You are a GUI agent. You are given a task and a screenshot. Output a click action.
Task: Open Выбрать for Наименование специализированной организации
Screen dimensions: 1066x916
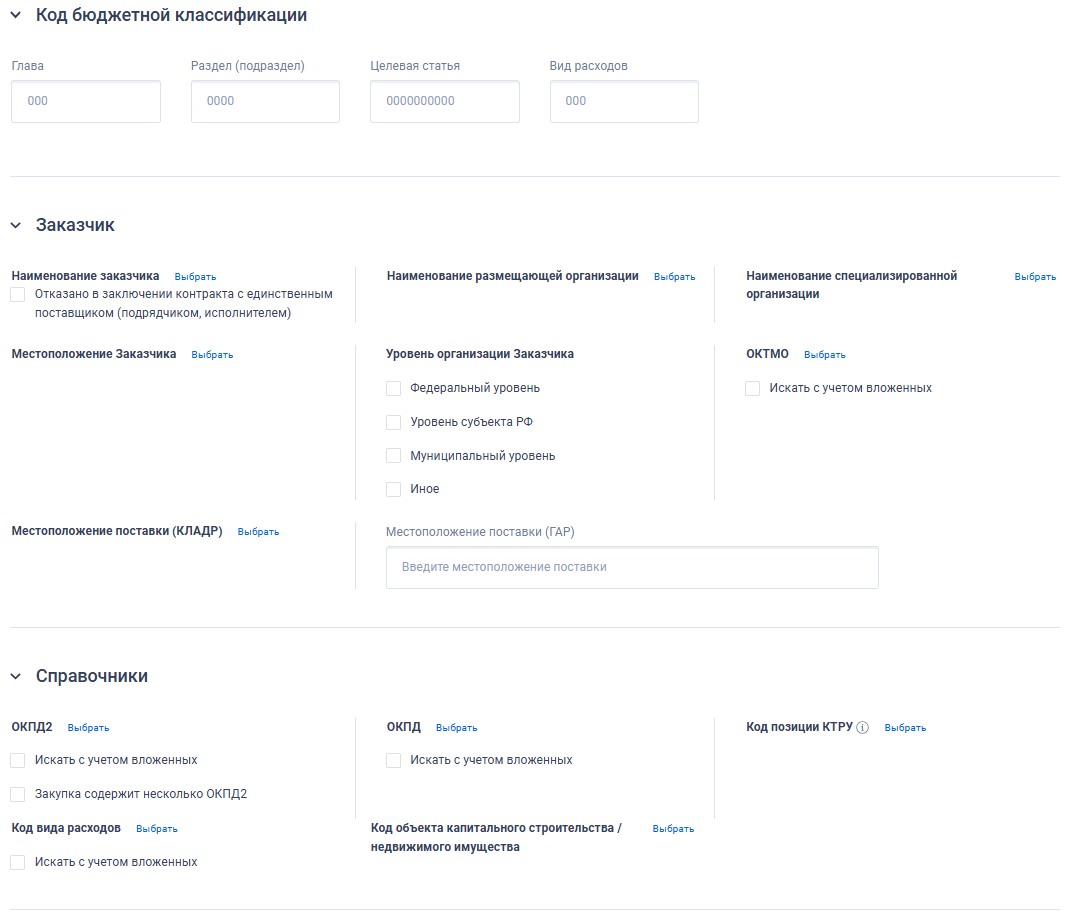1035,277
